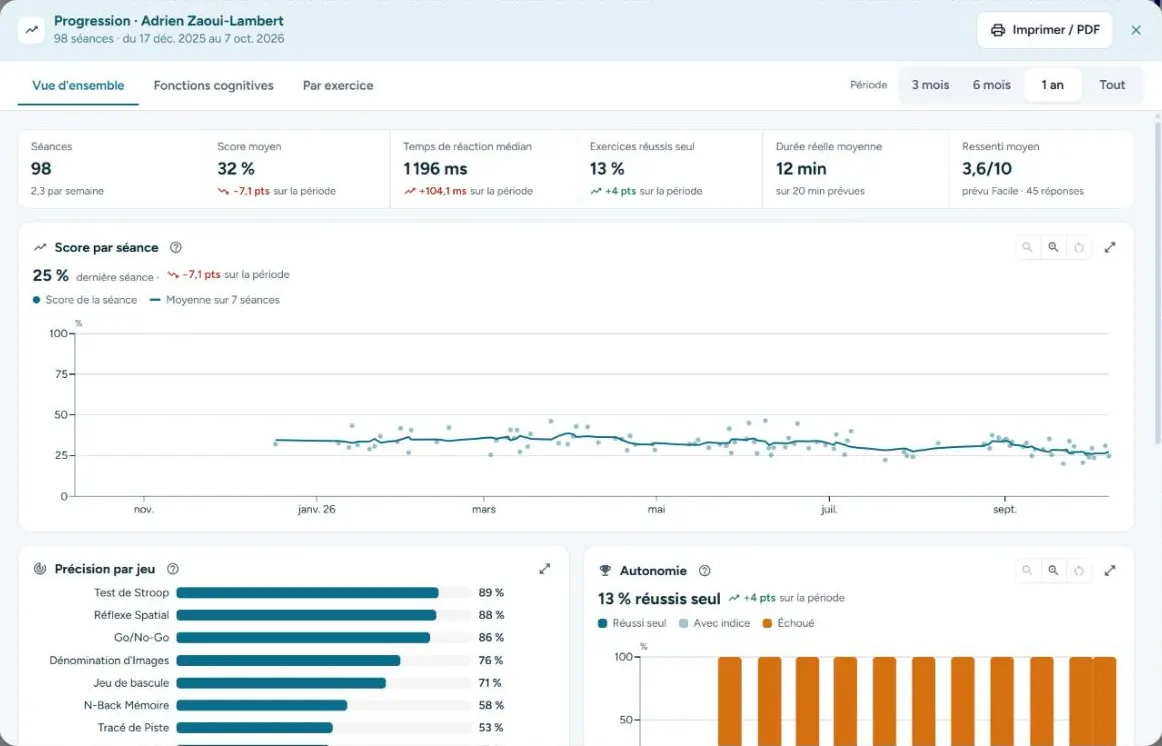
Task: Toggle the Moyenne sur 7 séances legend series
Action: pyautogui.click(x=215, y=300)
